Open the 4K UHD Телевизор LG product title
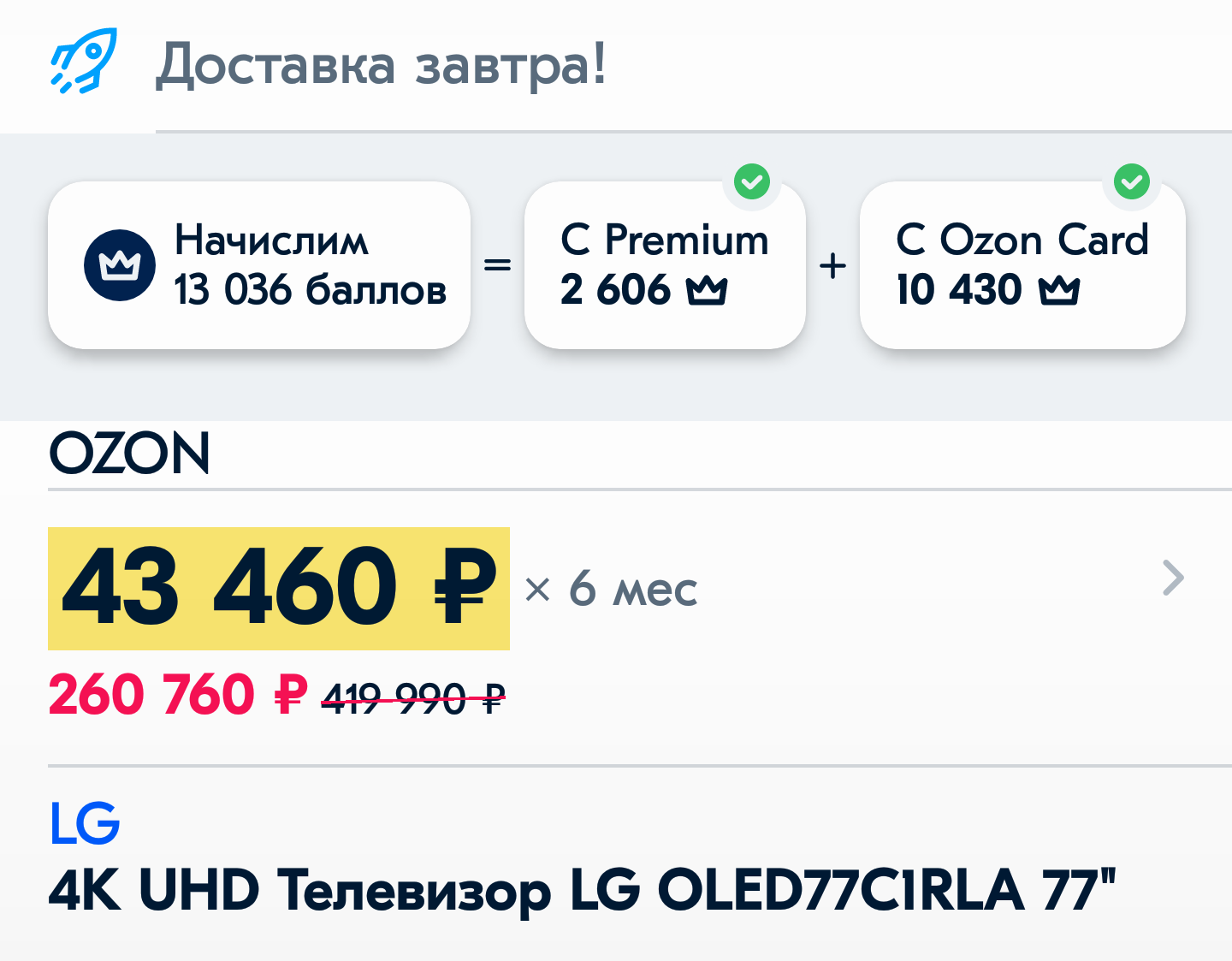The height and width of the screenshot is (961, 1232). point(582,890)
